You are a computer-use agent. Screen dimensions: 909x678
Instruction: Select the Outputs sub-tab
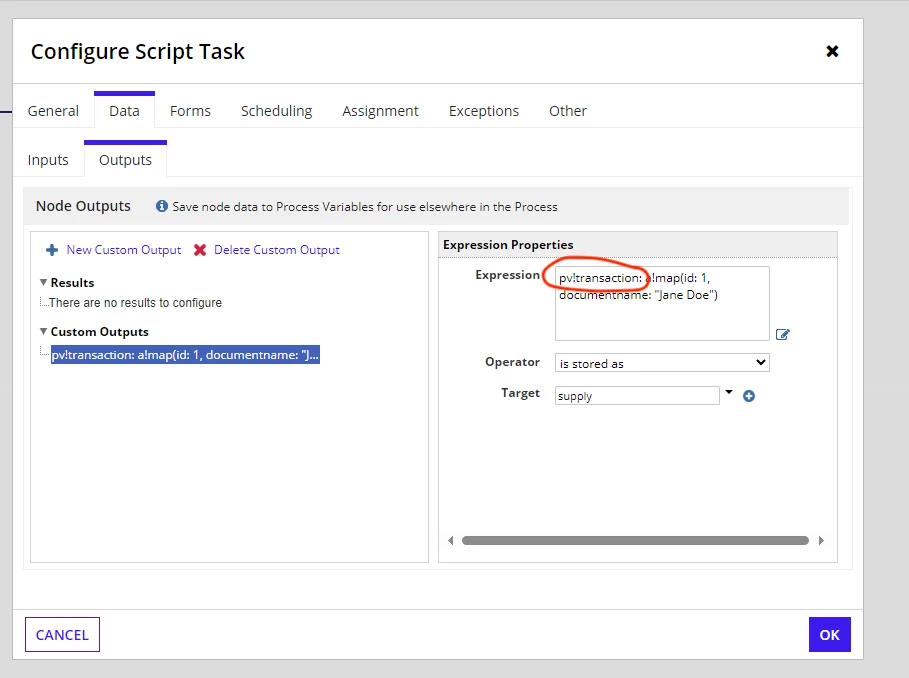[125, 160]
